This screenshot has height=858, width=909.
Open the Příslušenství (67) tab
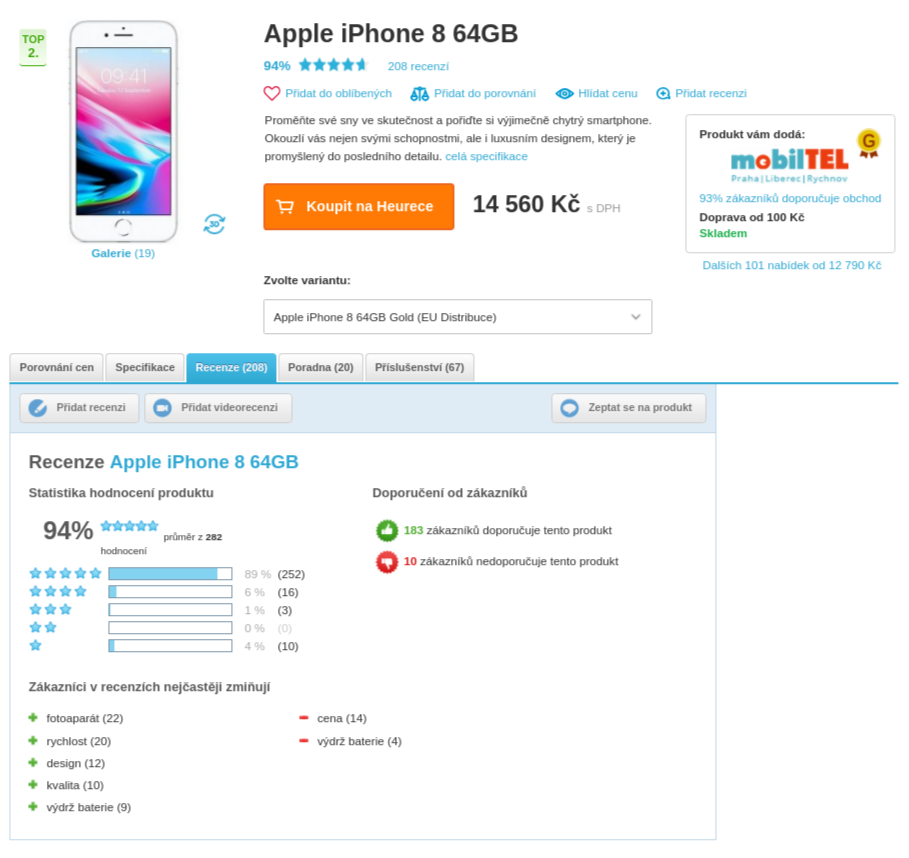[420, 367]
